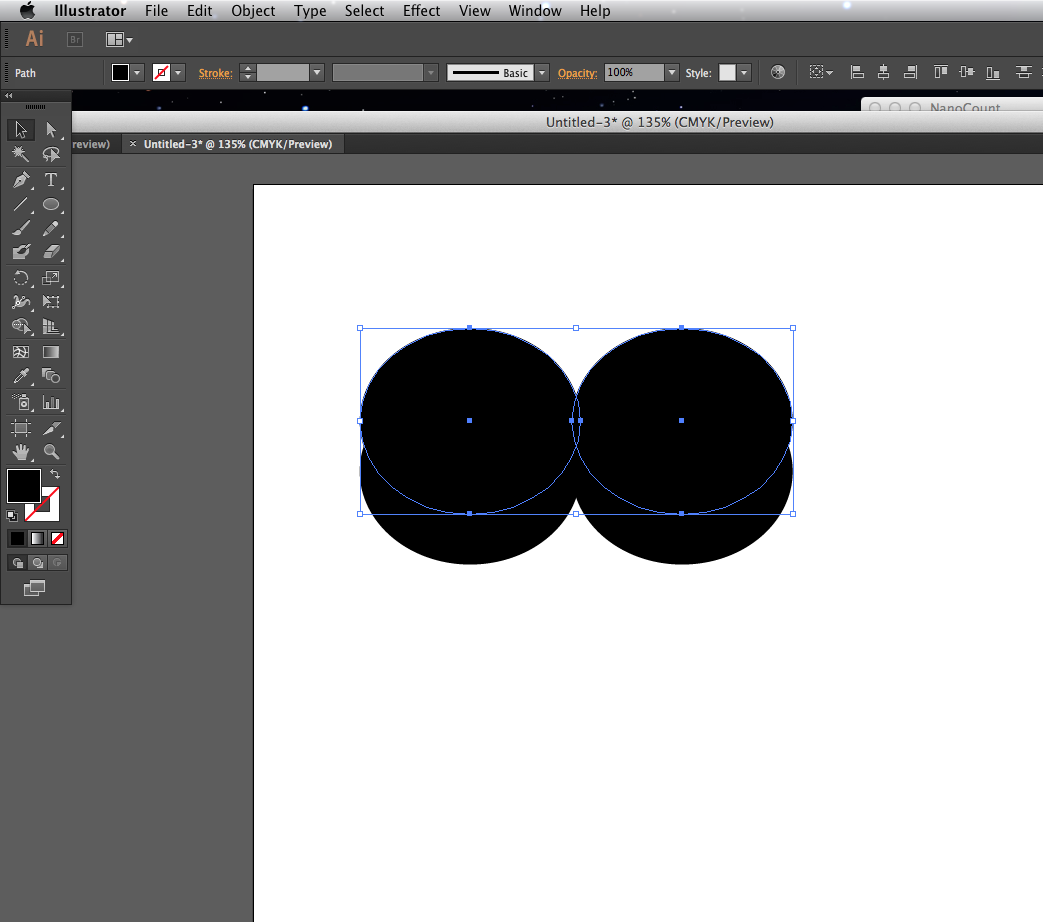The height and width of the screenshot is (922, 1043).
Task: Open the Object menu
Action: [x=253, y=11]
